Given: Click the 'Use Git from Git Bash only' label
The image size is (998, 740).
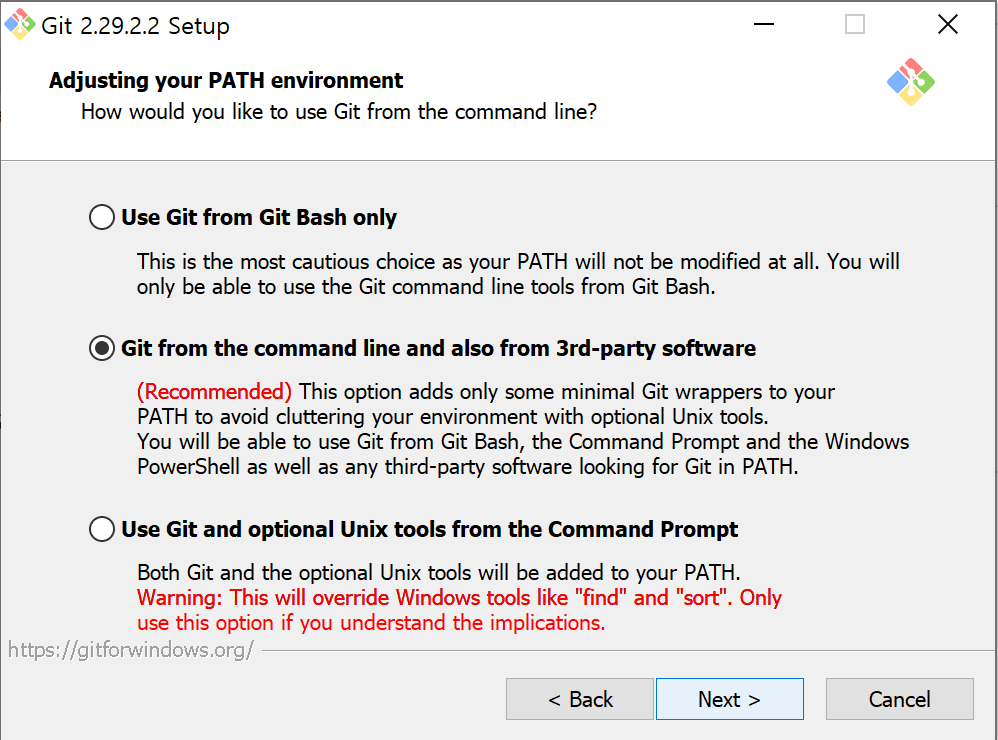Looking at the screenshot, I should click(259, 218).
